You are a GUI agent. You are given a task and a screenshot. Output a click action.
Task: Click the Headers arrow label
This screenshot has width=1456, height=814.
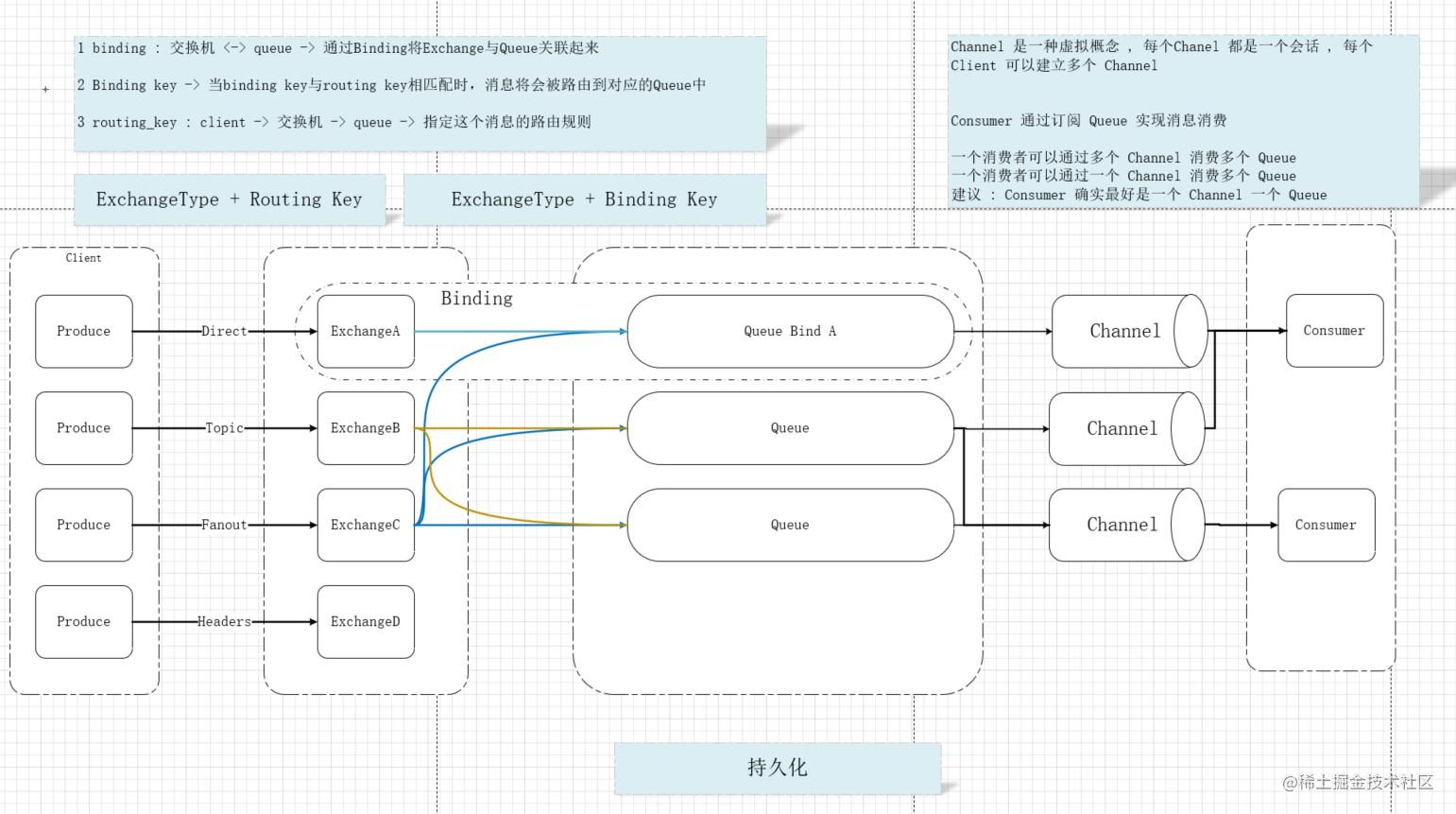point(224,621)
